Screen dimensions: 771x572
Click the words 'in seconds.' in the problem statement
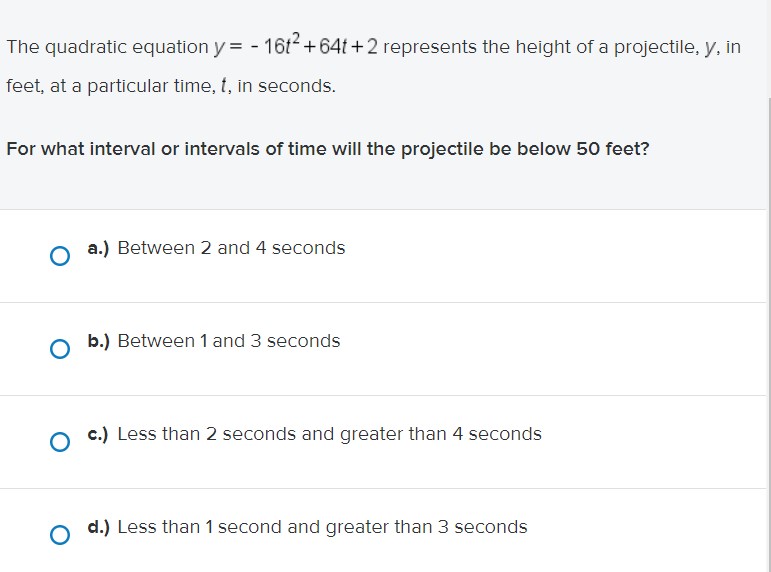click(x=286, y=86)
